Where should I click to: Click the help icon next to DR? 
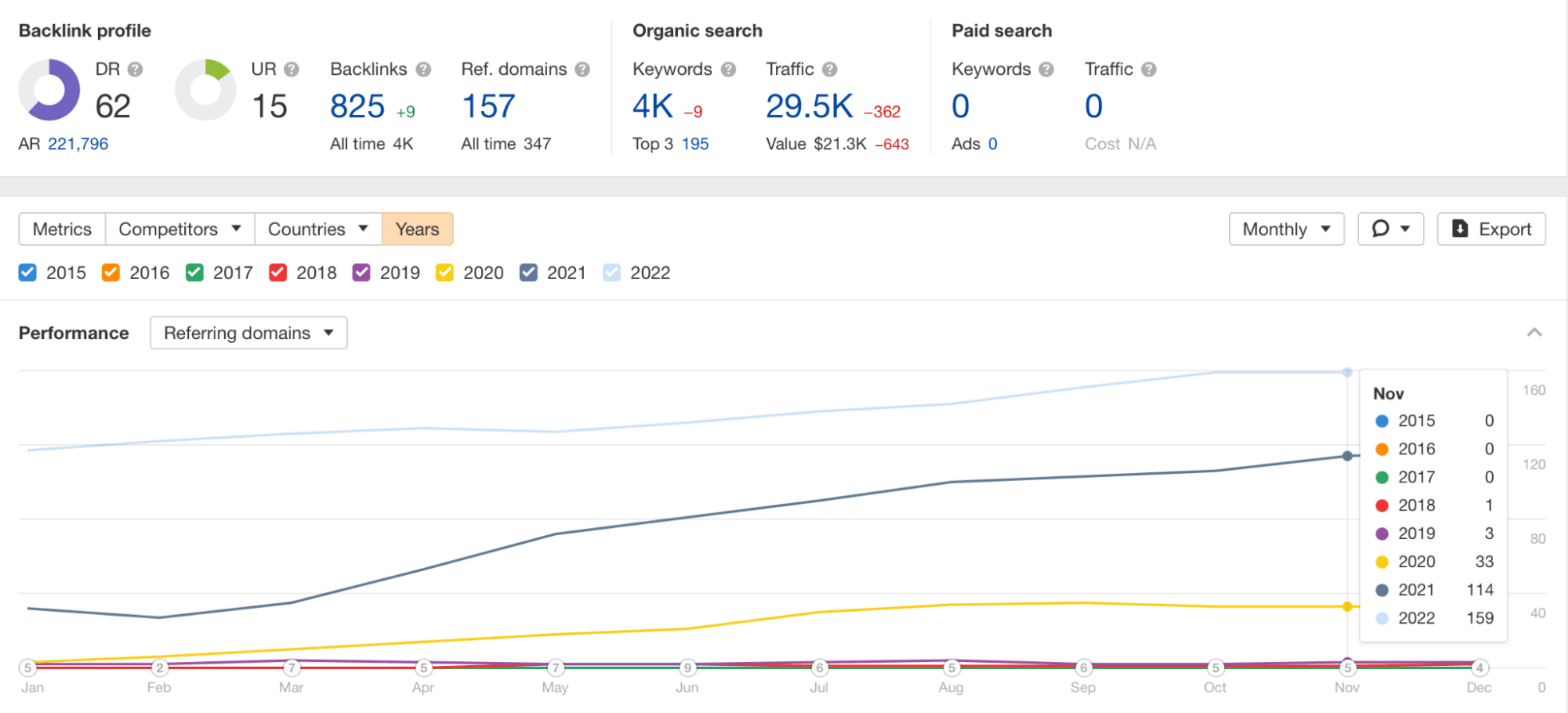point(136,69)
